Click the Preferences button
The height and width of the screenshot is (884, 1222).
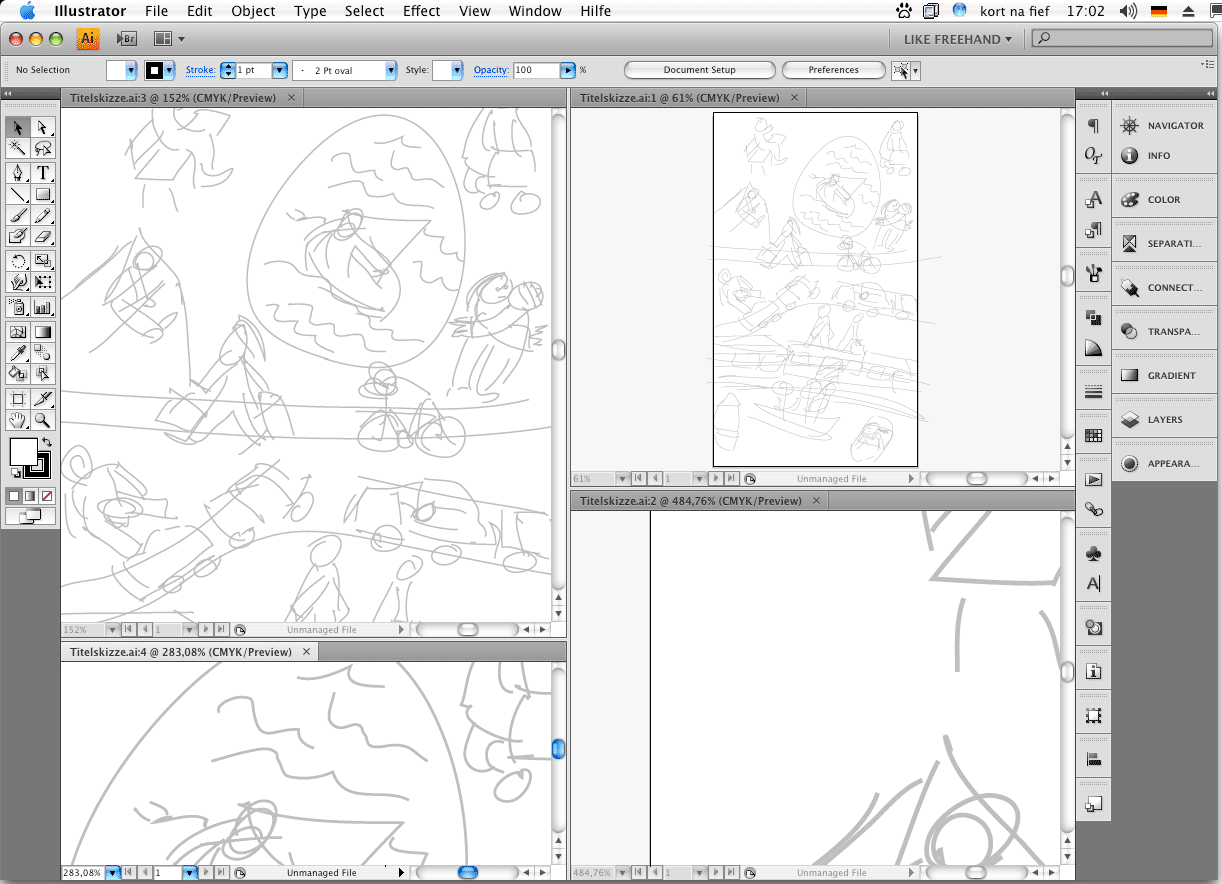point(833,70)
